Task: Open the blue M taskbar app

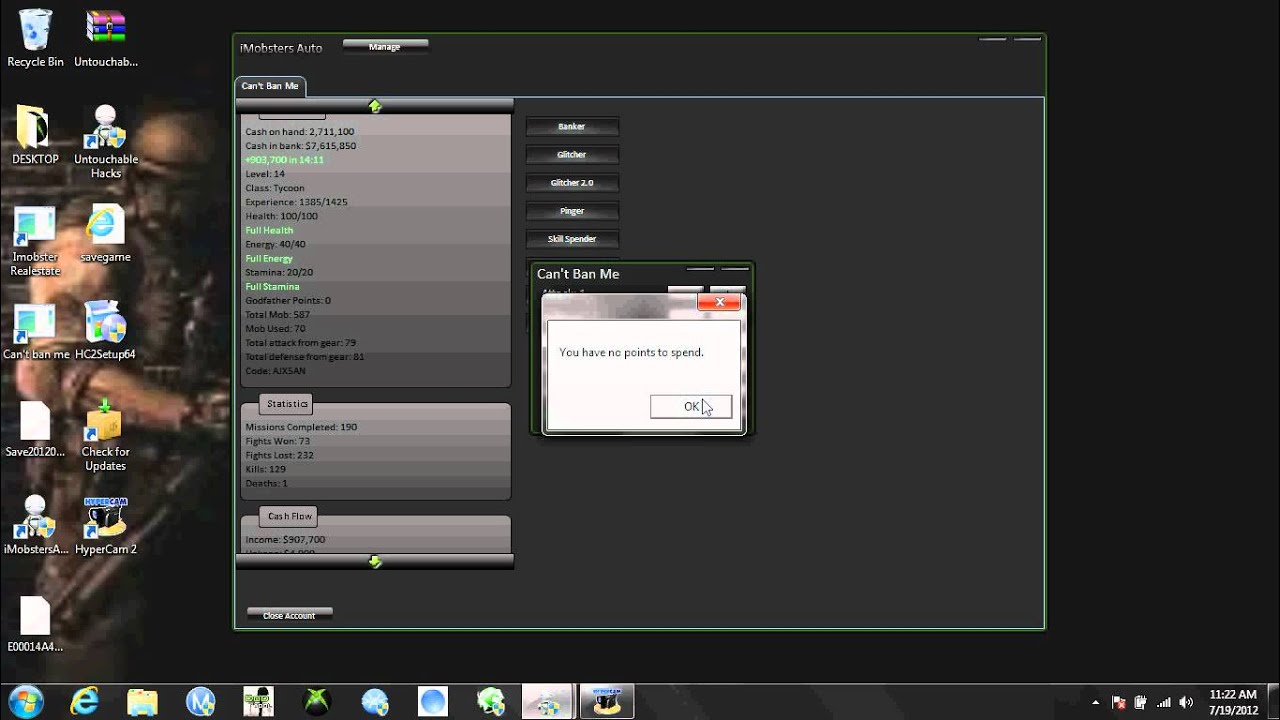Action: [201, 701]
